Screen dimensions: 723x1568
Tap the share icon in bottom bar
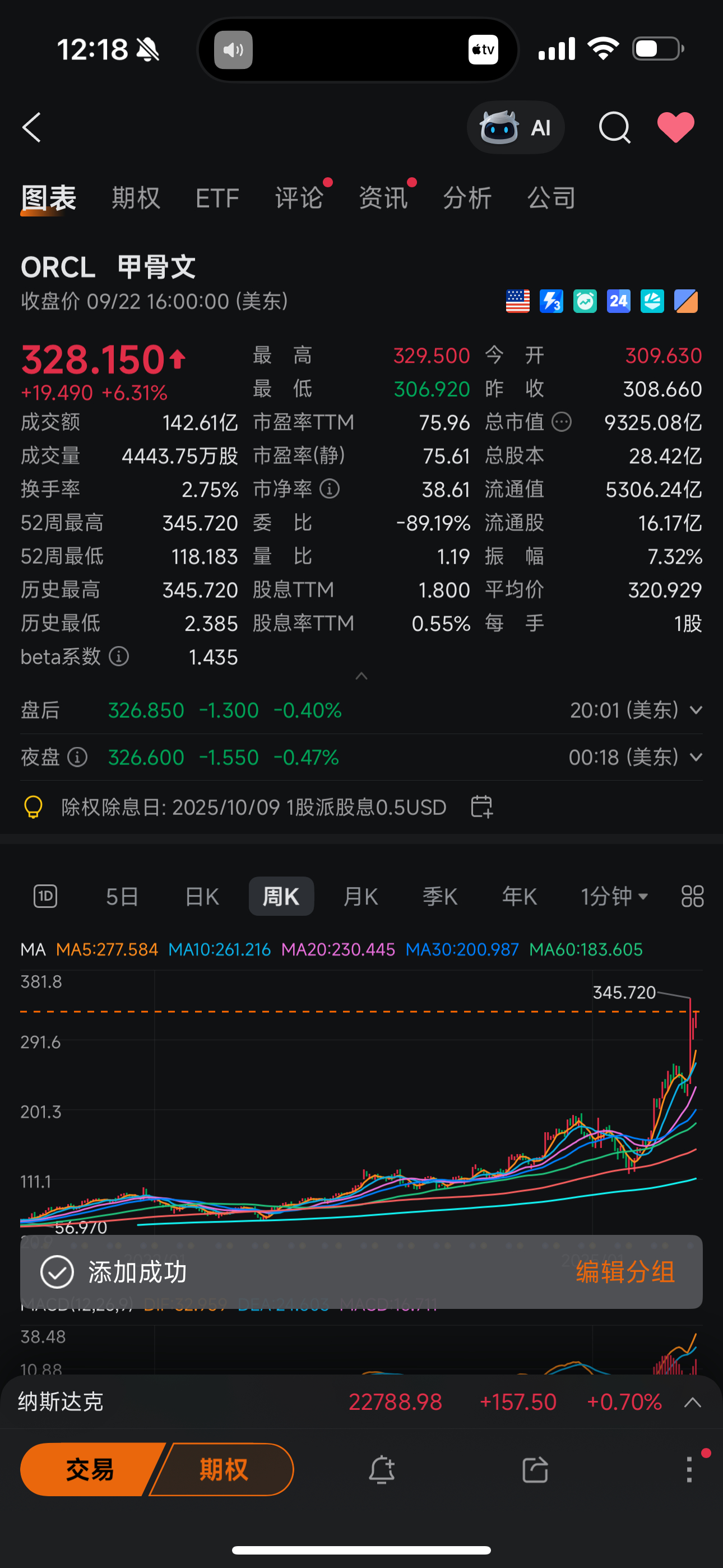[535, 1470]
